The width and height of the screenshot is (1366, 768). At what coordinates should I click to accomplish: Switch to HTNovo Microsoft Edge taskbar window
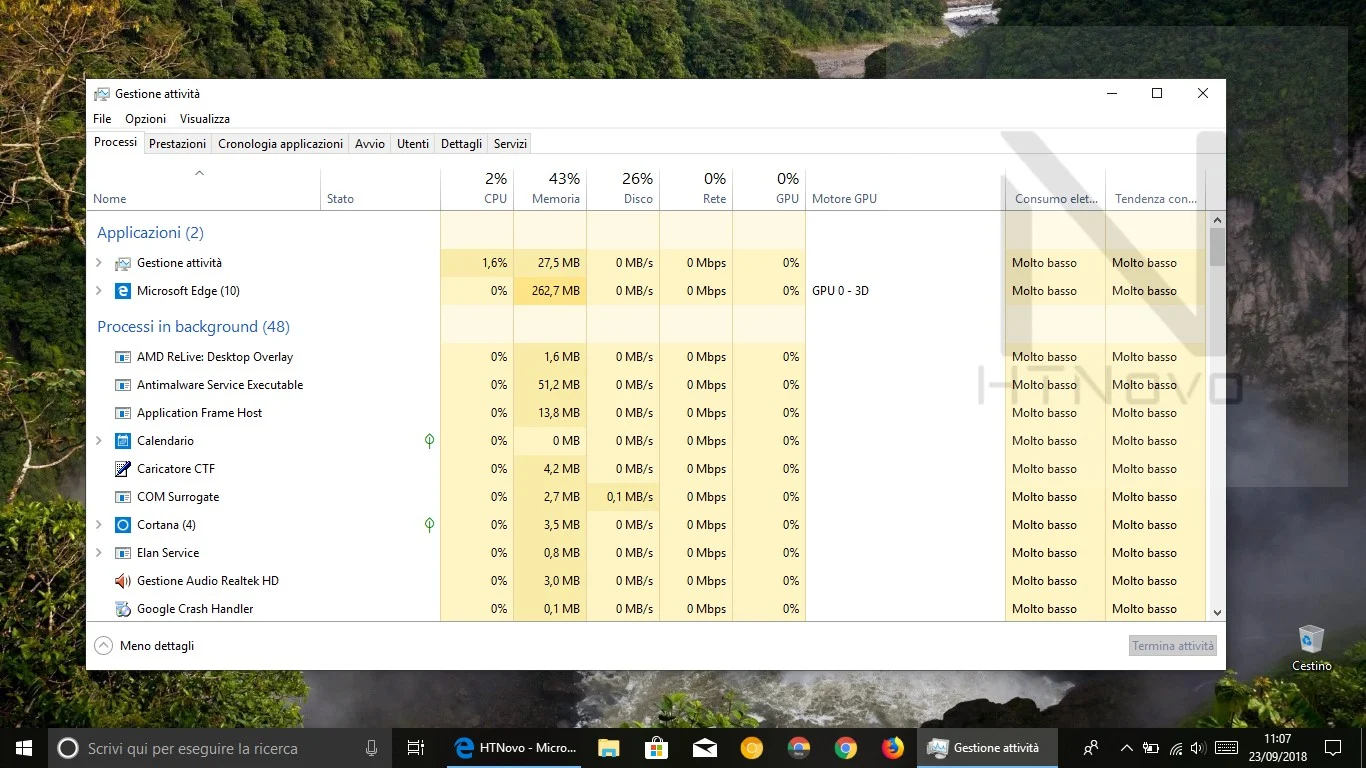pyautogui.click(x=515, y=748)
